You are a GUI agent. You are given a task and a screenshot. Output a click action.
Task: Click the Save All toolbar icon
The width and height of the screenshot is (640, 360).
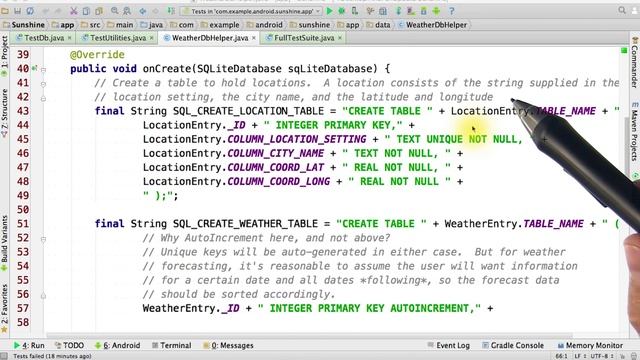click(x=18, y=11)
